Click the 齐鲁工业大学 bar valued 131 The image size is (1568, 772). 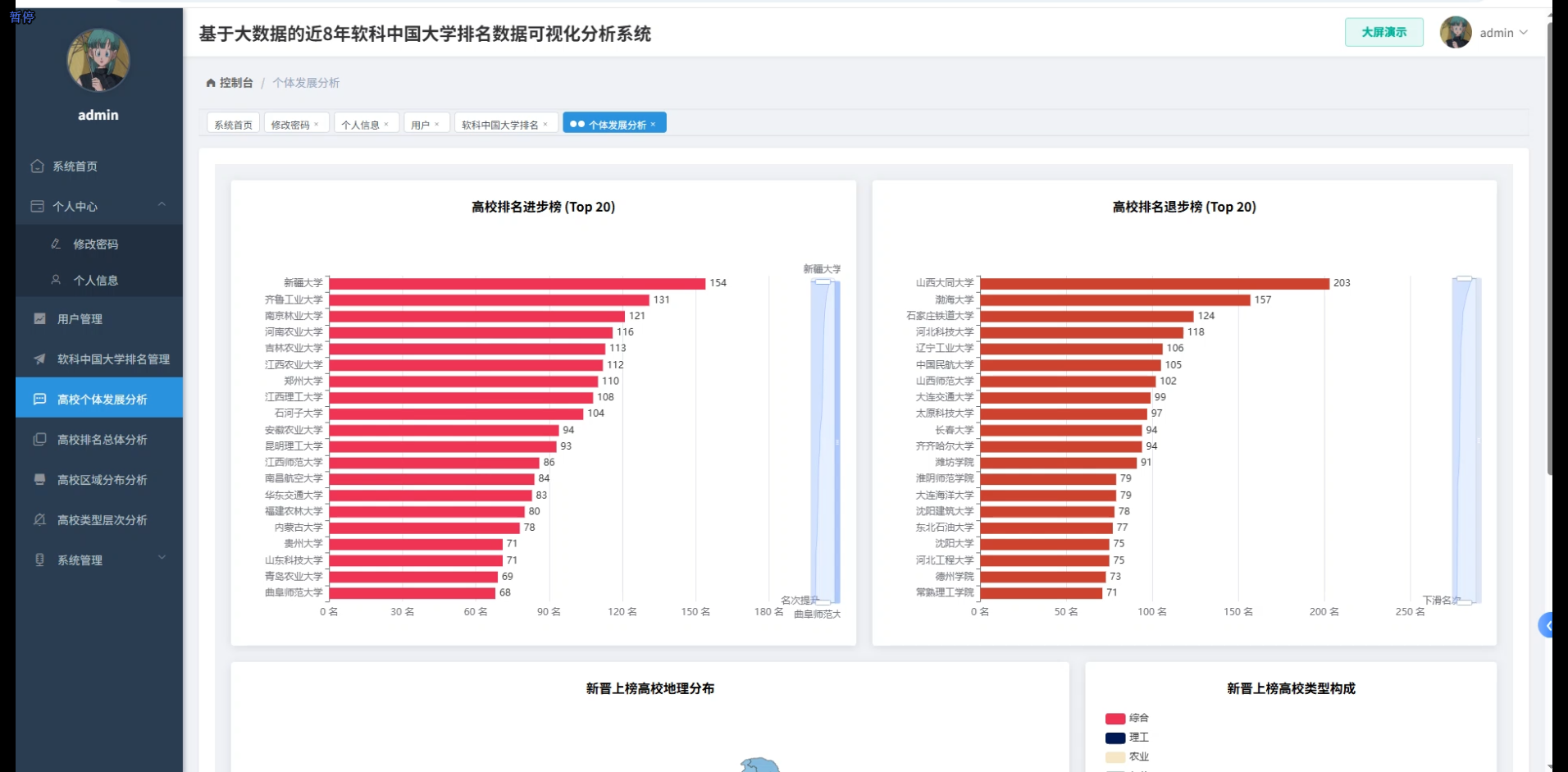[x=490, y=299]
